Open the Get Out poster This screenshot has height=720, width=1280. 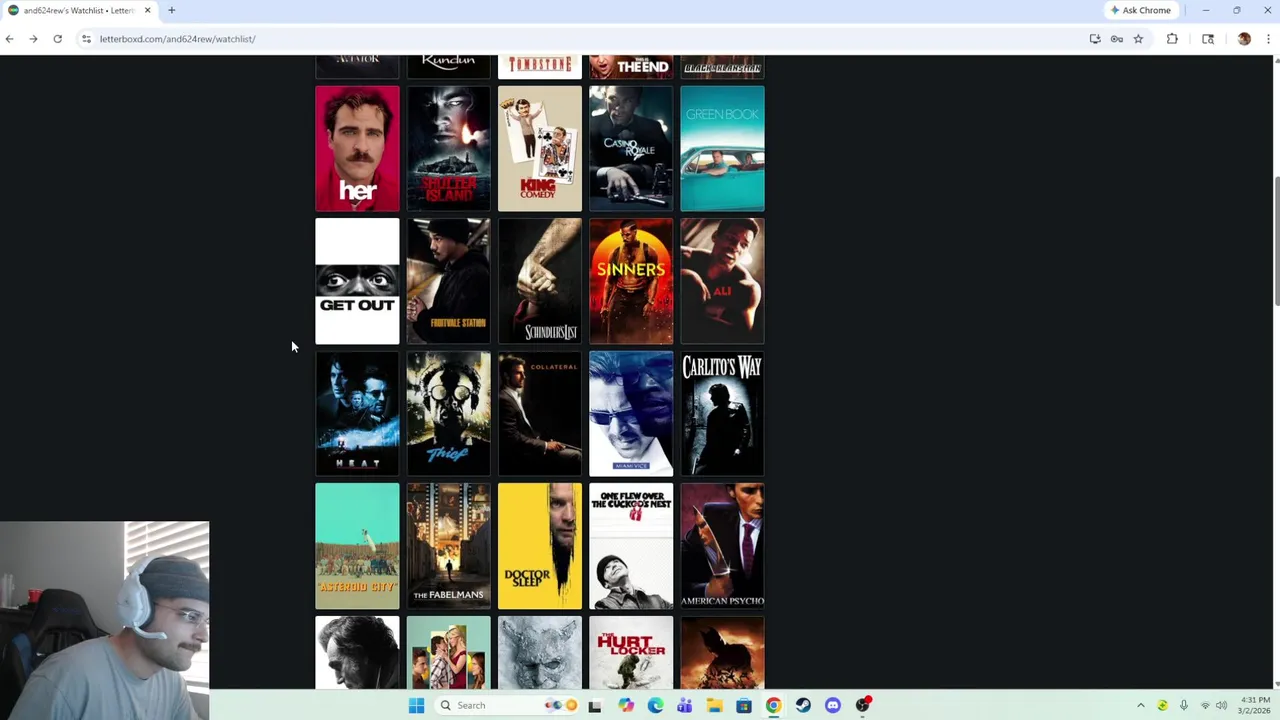(x=357, y=281)
